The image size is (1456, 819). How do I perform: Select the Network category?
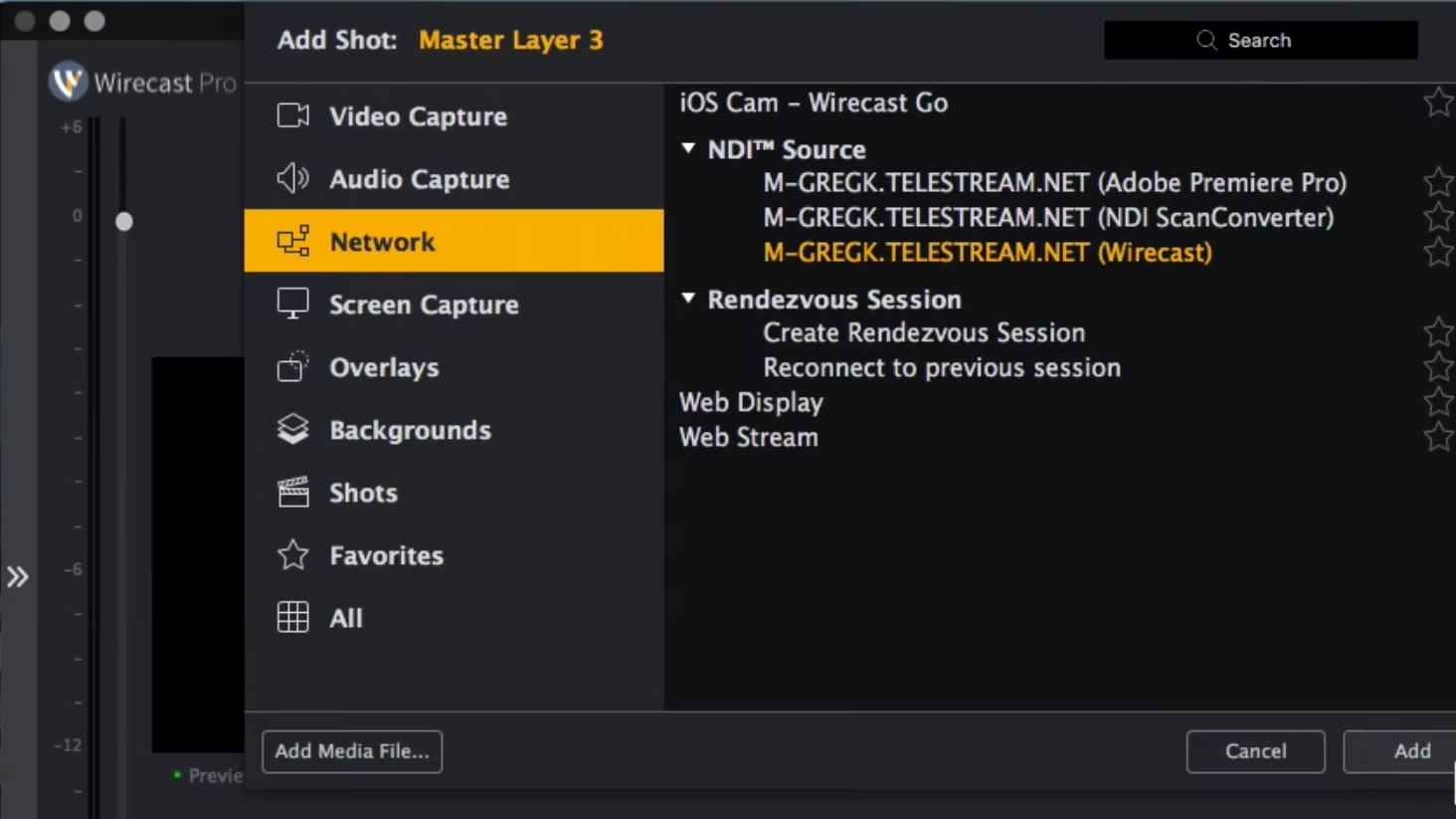(x=454, y=241)
